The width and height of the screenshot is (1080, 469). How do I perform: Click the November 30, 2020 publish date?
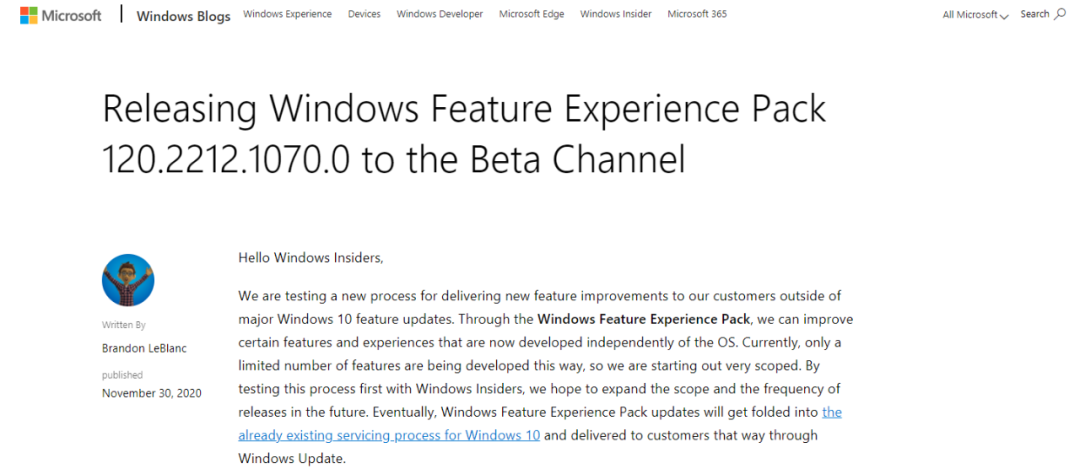pyautogui.click(x=152, y=393)
